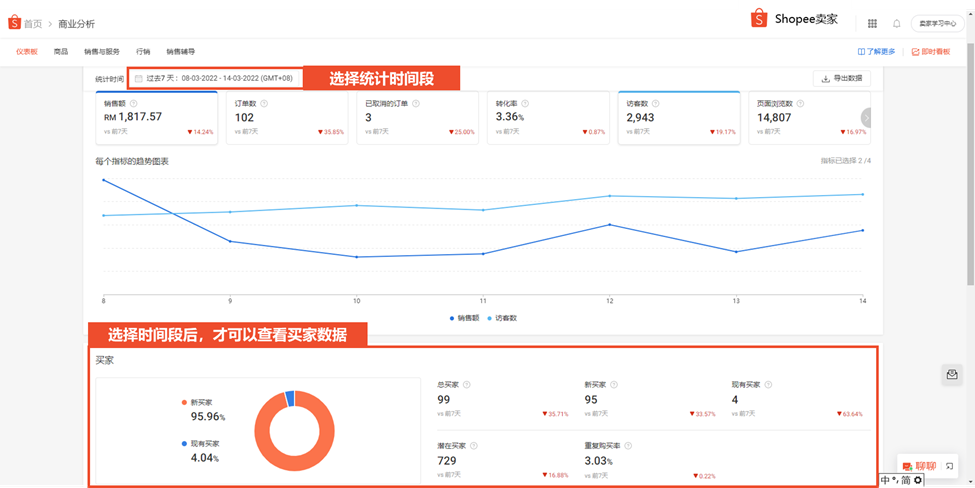Click the 导出数据 export button
The width and height of the screenshot is (975, 488).
pos(841,78)
